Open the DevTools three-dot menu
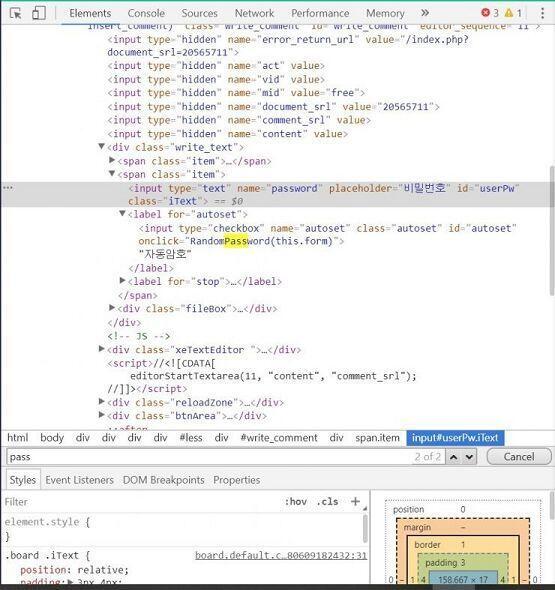The height and width of the screenshot is (590, 555). click(x=542, y=13)
